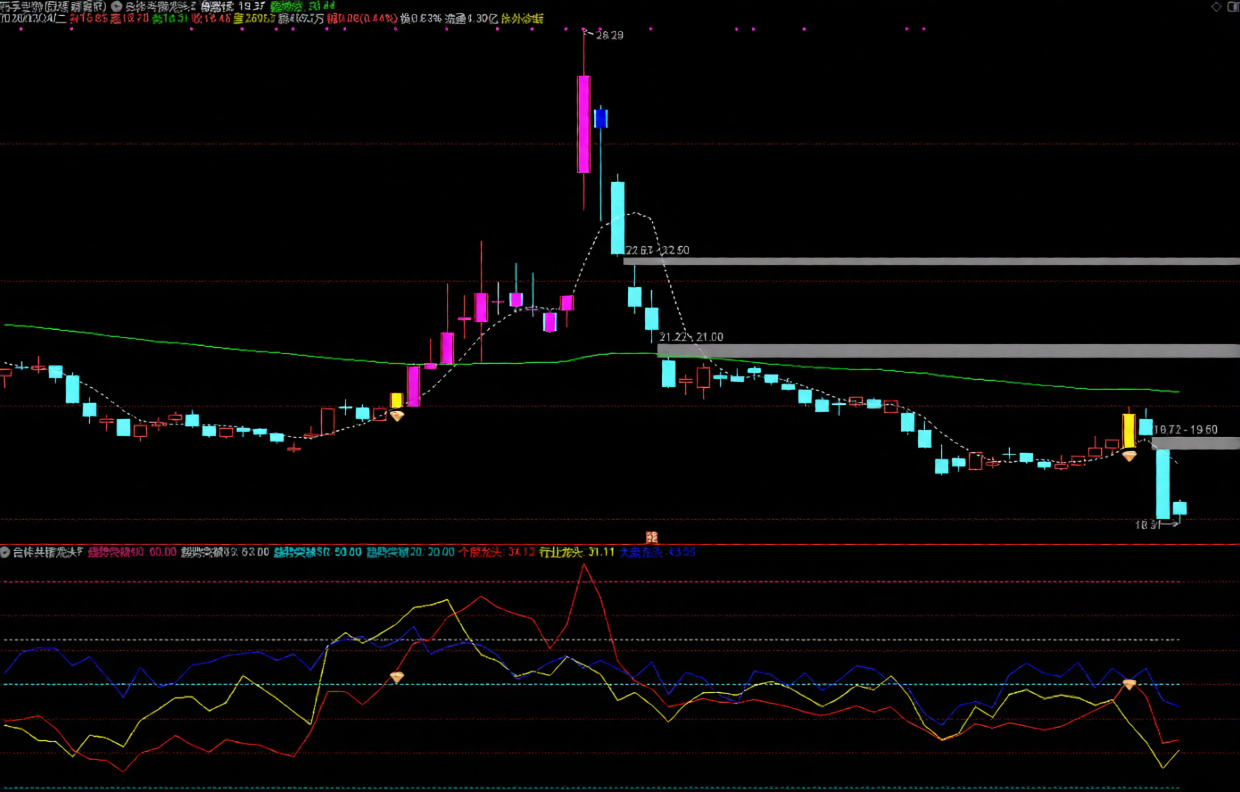The width and height of the screenshot is (1240, 792).
Task: Expand the sub-chart indicator circle menu
Action: (5, 552)
